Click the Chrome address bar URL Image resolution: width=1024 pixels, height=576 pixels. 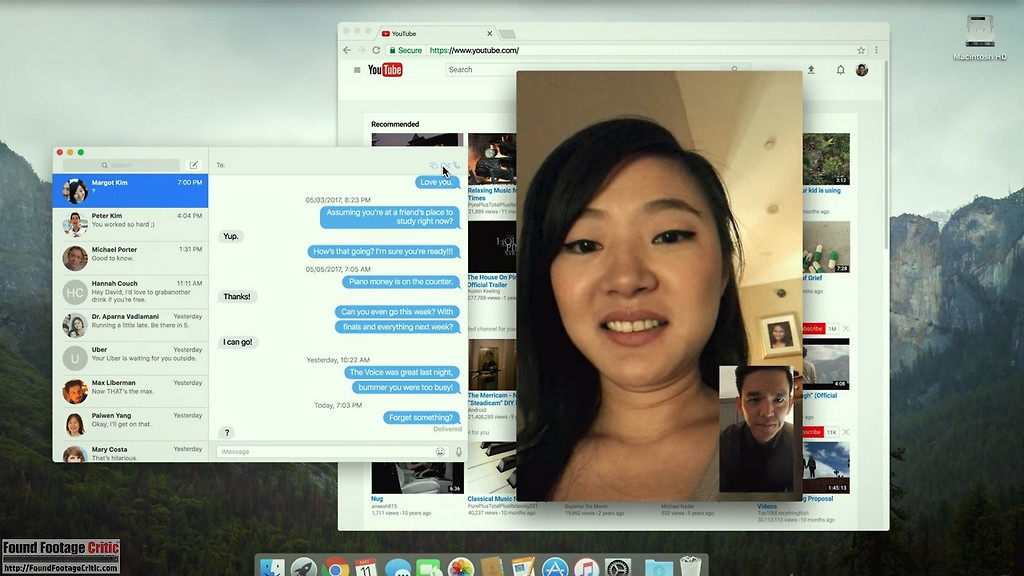pos(474,50)
